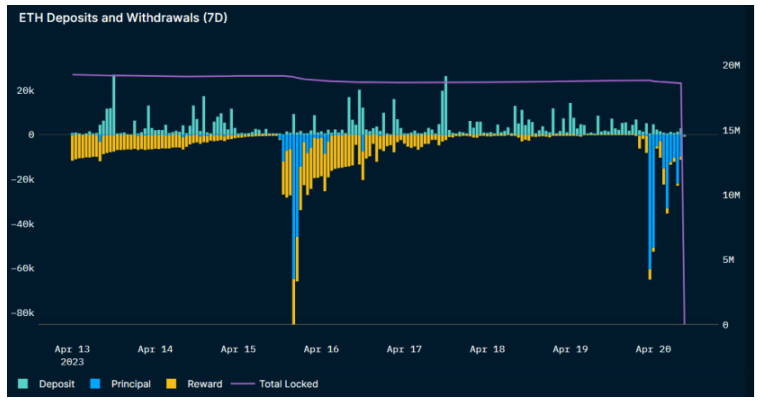The height and width of the screenshot is (402, 762).
Task: Click the tallest deposit bar on Apr 13
Action: click(x=114, y=105)
